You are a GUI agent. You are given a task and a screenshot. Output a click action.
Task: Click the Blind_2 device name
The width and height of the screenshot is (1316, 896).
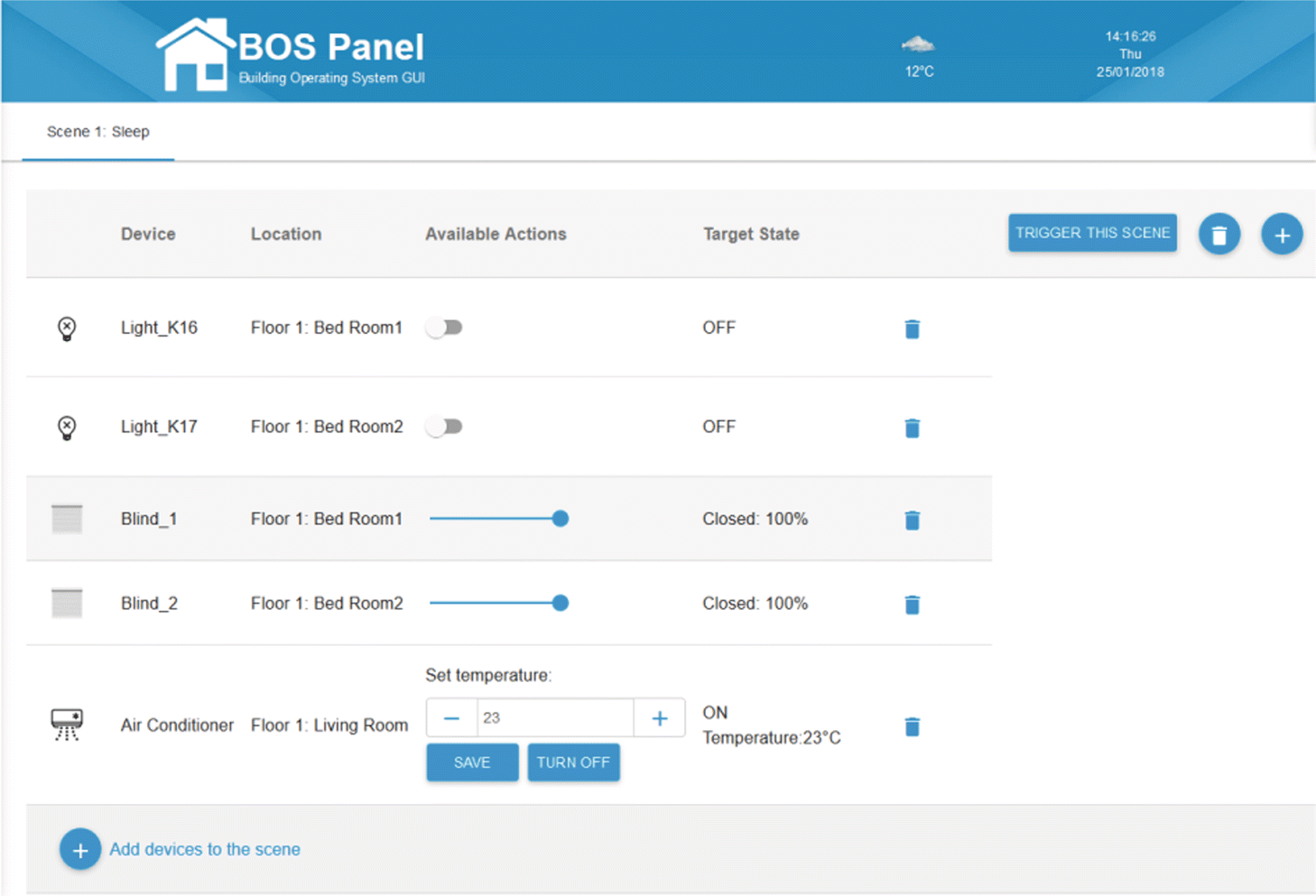pyautogui.click(x=149, y=603)
